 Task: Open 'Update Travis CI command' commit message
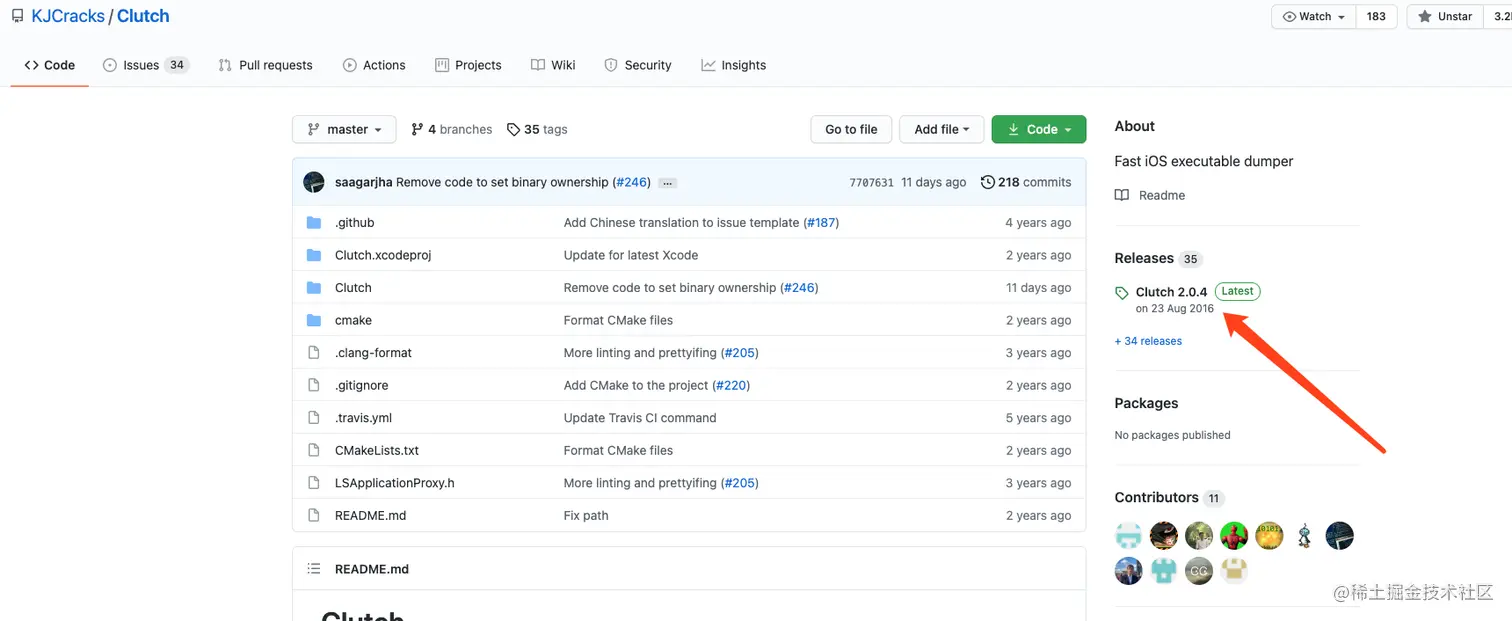[640, 418]
